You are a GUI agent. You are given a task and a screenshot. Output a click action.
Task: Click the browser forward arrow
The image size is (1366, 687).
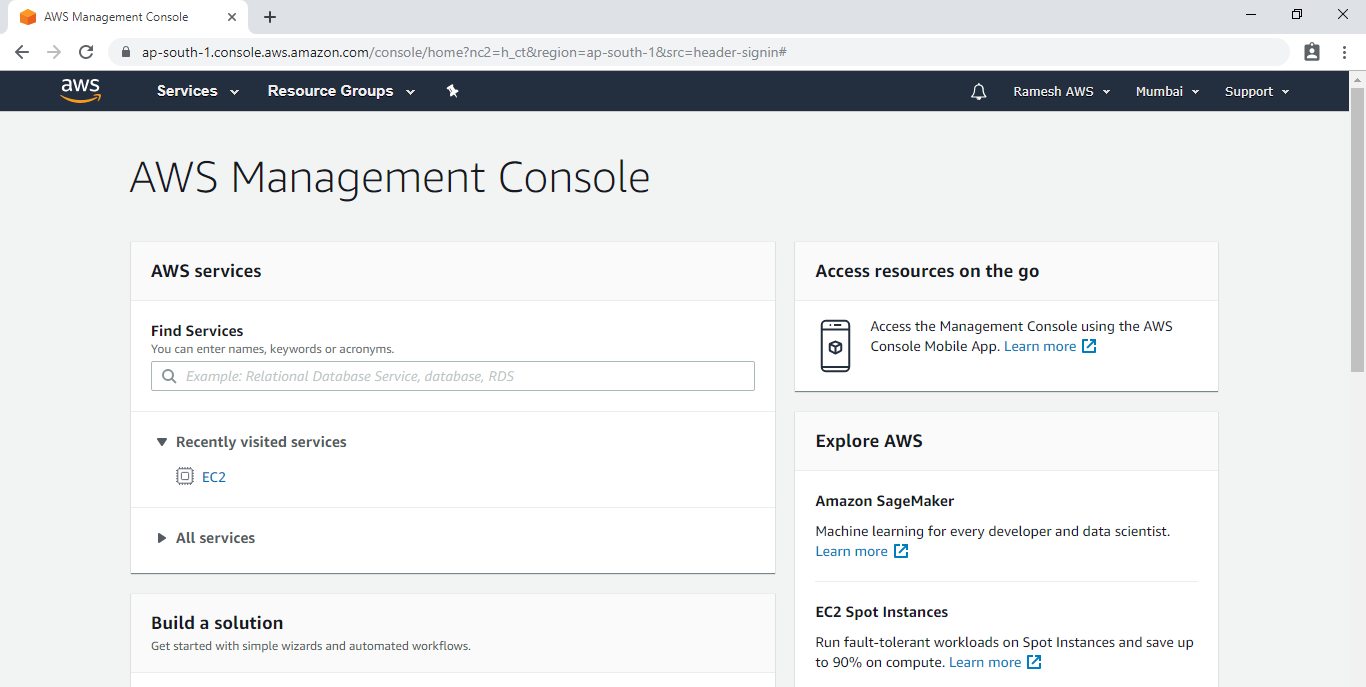point(54,52)
